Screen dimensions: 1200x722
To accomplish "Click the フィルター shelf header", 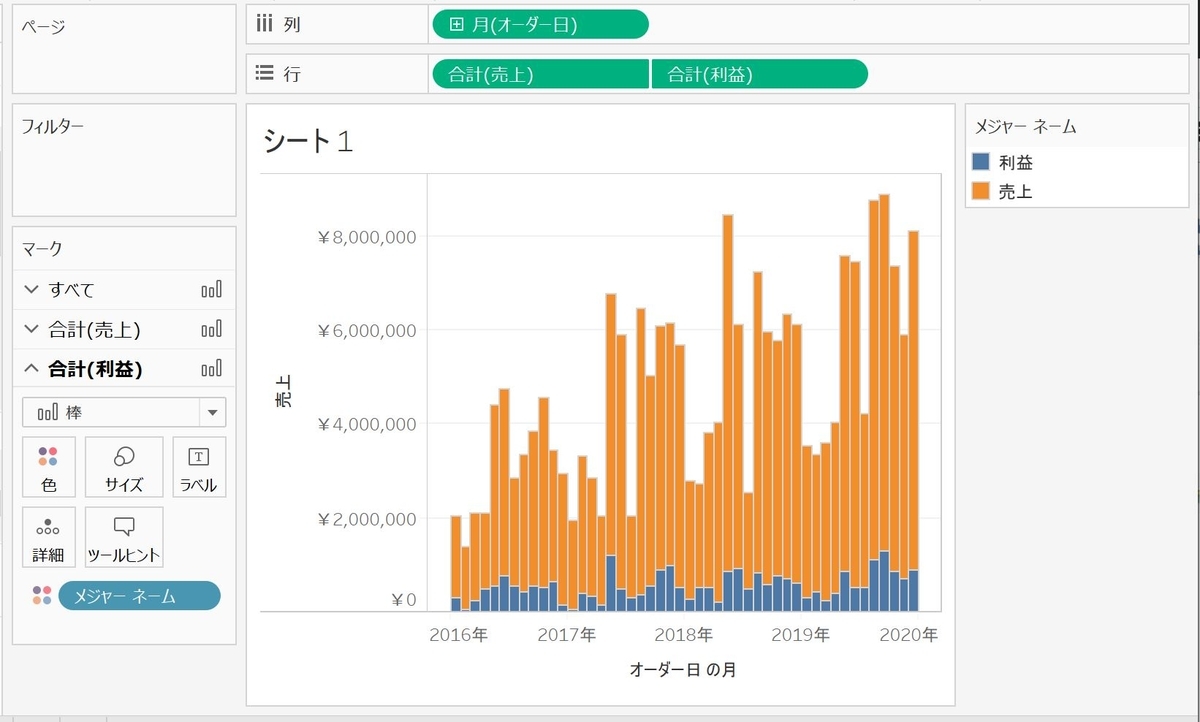I will (x=53, y=126).
